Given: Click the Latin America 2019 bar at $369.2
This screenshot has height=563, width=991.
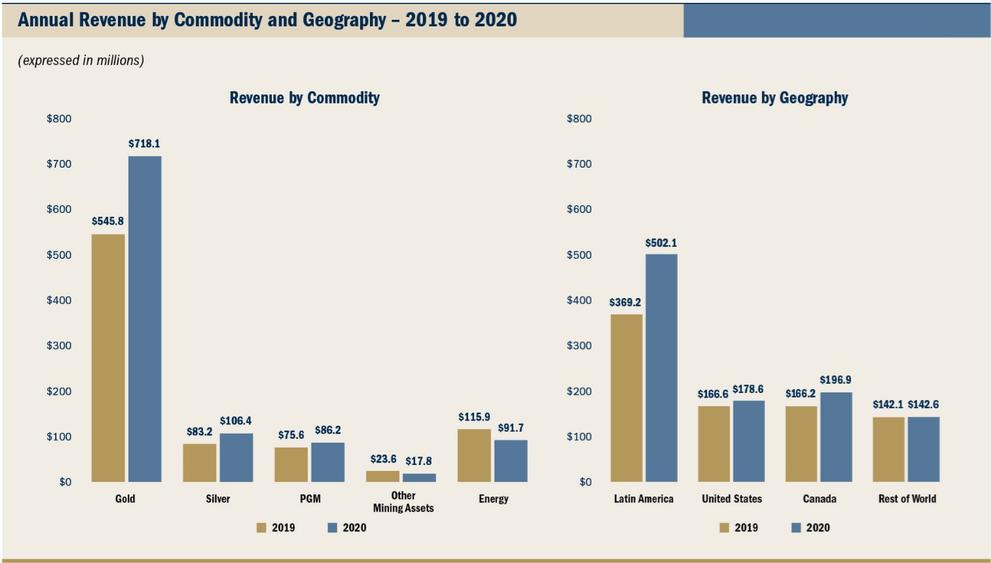Looking at the screenshot, I should pyautogui.click(x=626, y=398).
